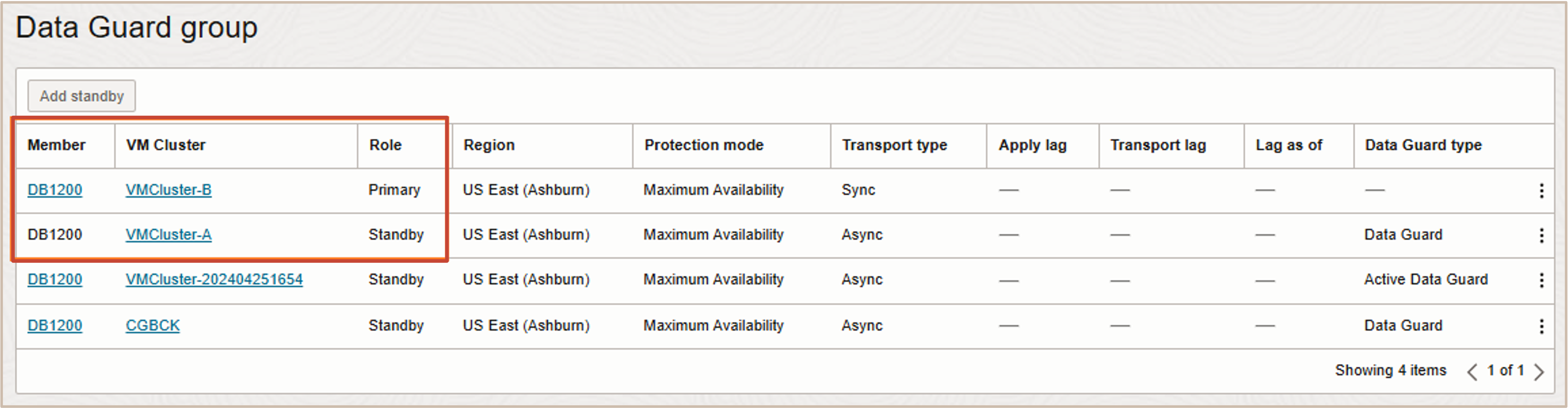Open actions menu for VMCluster-A standby row
The width and height of the screenshot is (1568, 408).
[1541, 235]
